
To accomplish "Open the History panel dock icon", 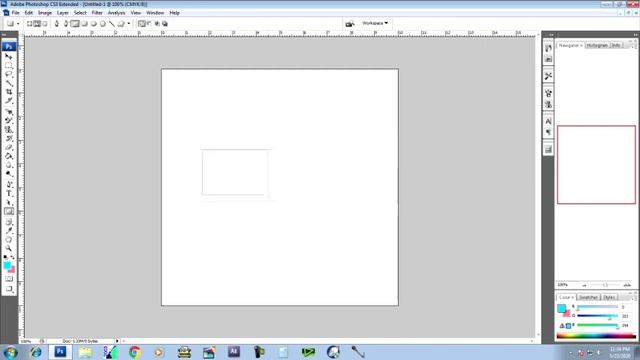I will point(548,48).
